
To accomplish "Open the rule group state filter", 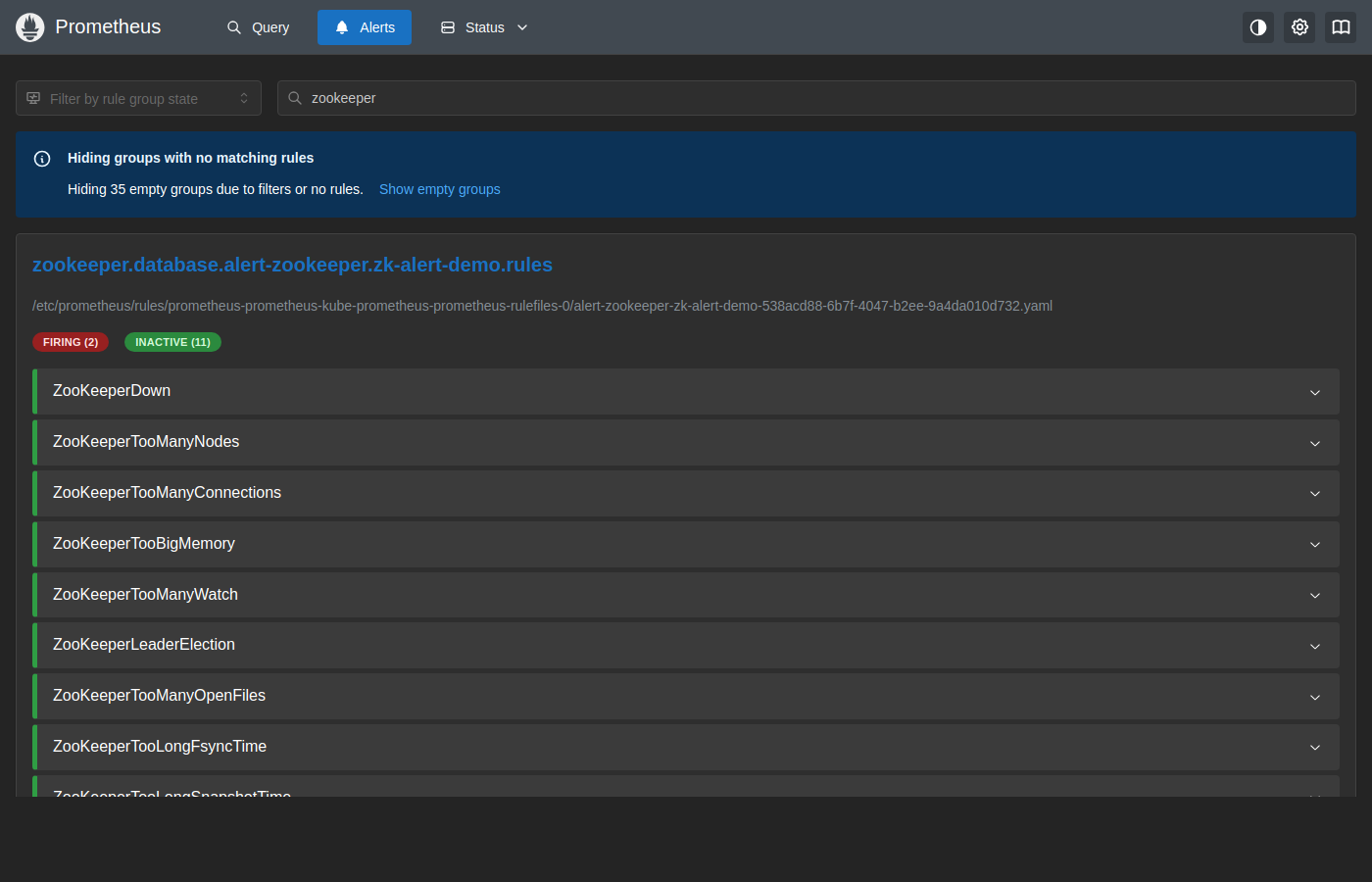I will (138, 98).
